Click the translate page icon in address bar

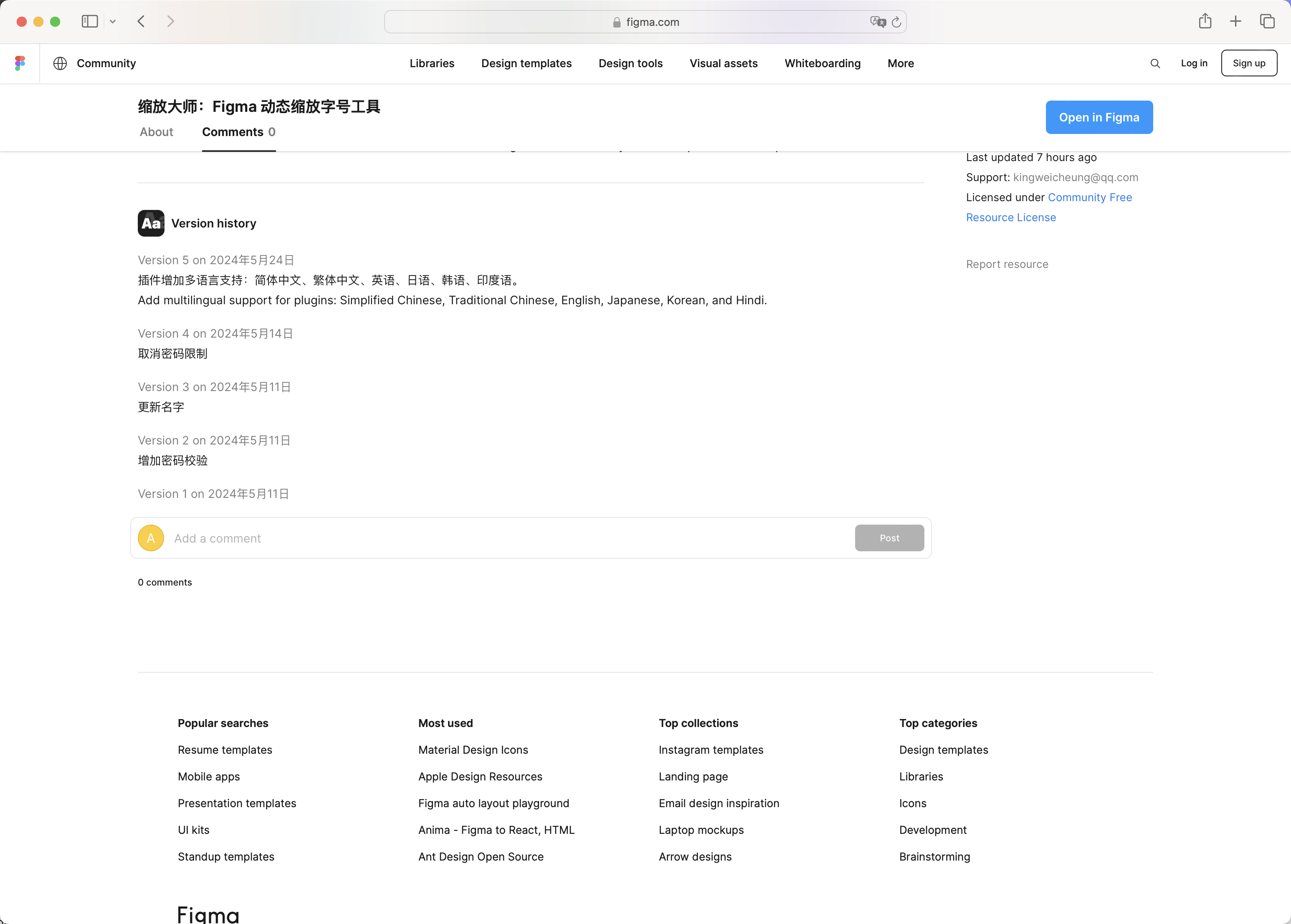[878, 22]
